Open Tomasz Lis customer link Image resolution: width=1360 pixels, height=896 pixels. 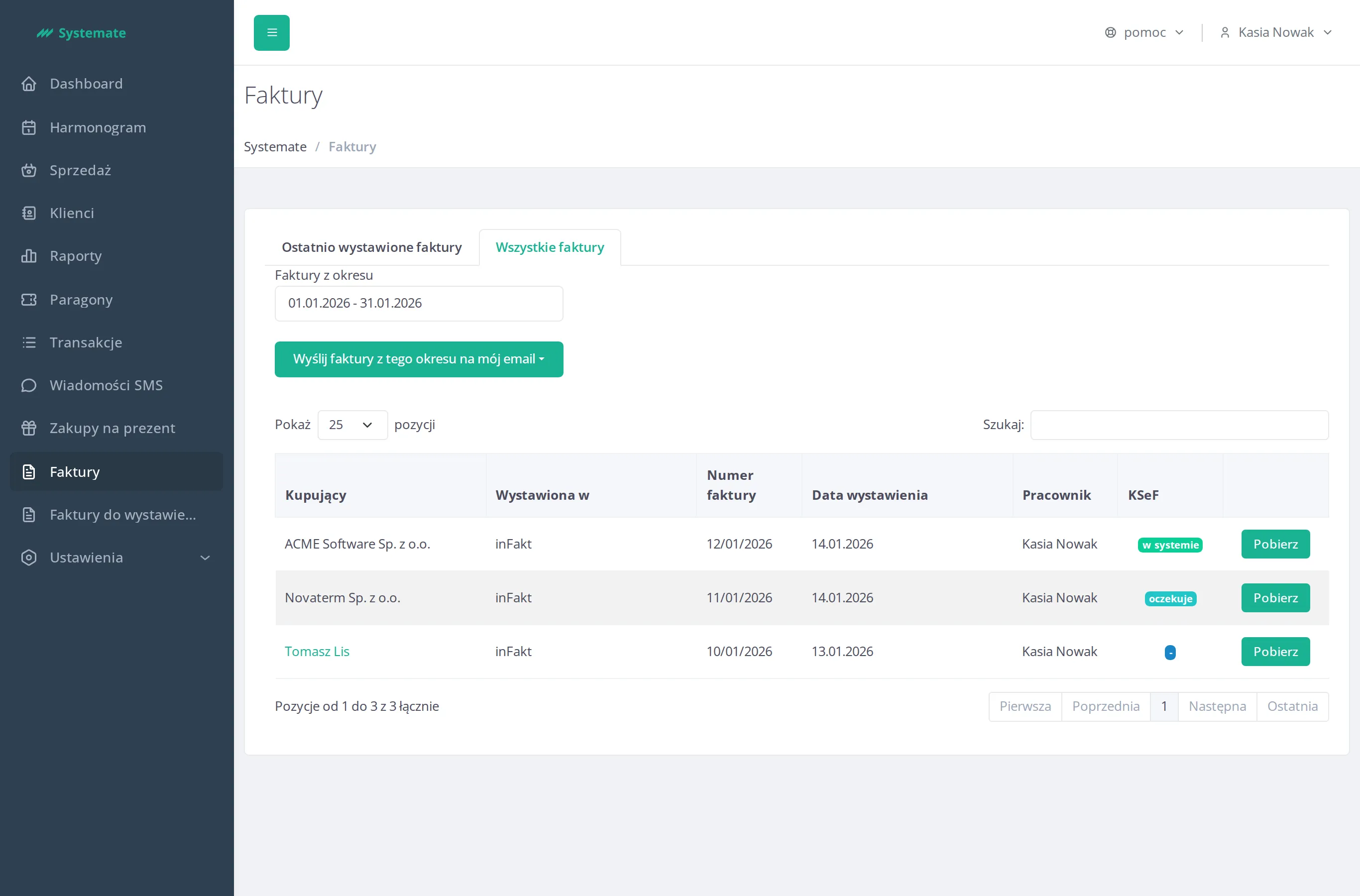click(317, 652)
